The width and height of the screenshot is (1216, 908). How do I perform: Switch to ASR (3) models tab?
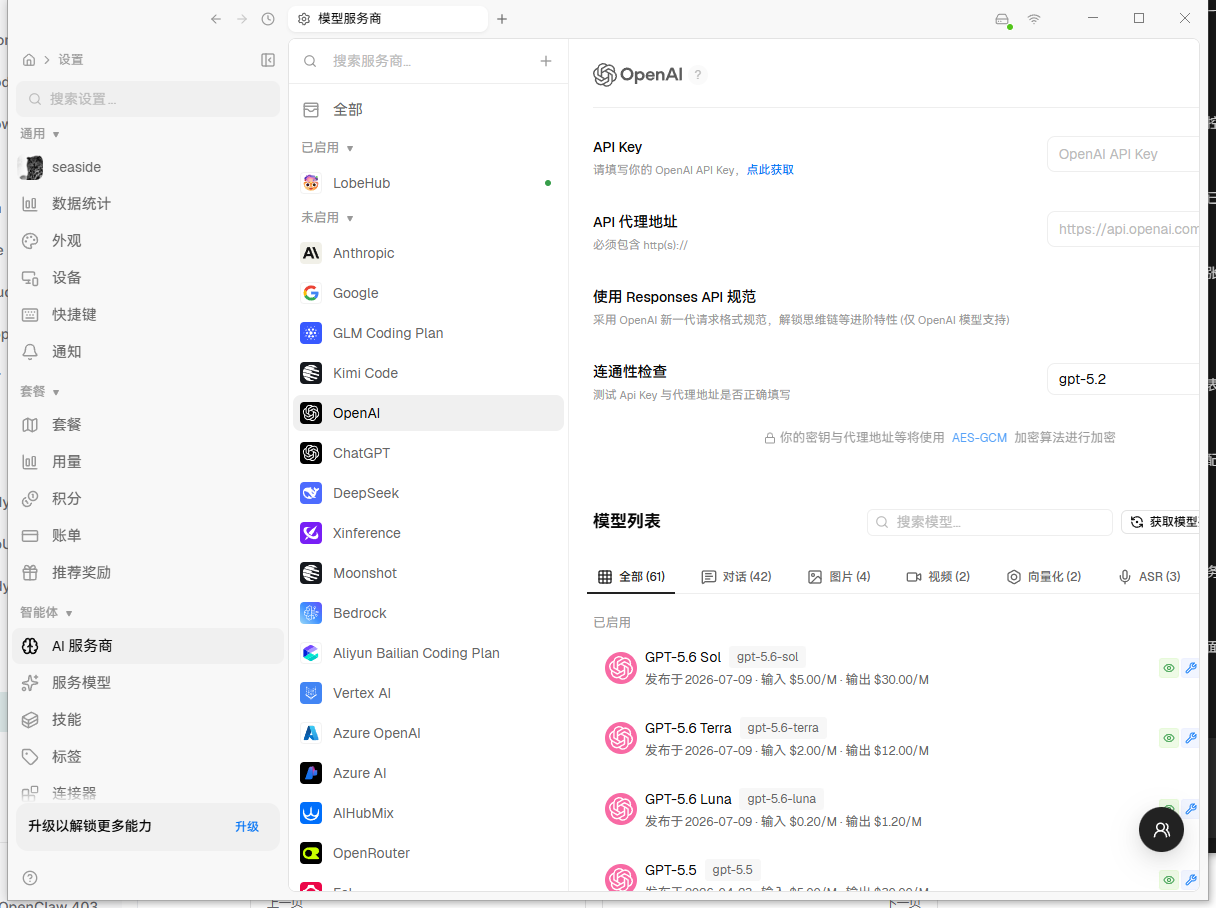(1149, 577)
